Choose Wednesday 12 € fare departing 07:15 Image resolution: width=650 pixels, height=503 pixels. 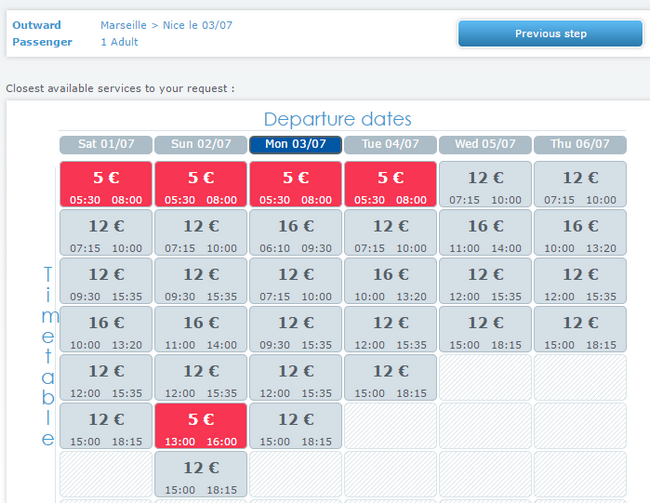coord(485,184)
